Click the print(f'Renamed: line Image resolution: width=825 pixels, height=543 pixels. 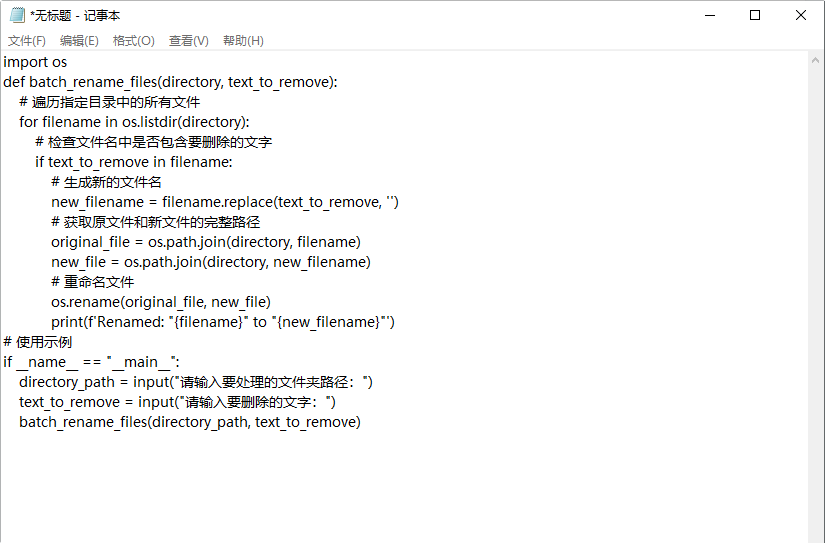pos(223,322)
